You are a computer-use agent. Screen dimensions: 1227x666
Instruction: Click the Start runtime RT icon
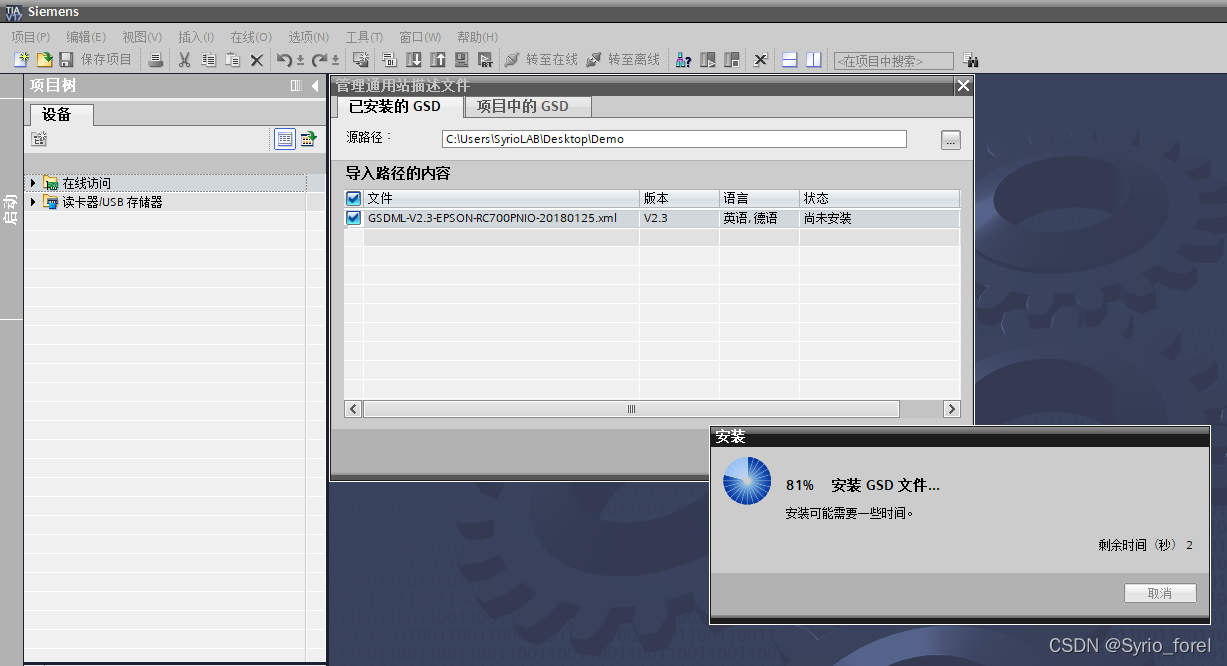tap(486, 60)
